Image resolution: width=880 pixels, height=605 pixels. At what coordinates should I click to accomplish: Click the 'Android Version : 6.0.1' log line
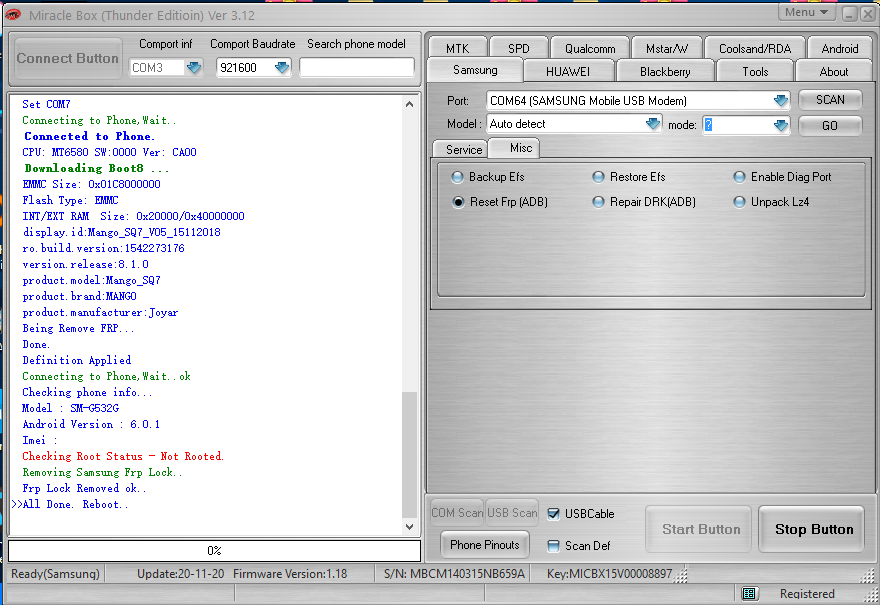click(x=91, y=424)
